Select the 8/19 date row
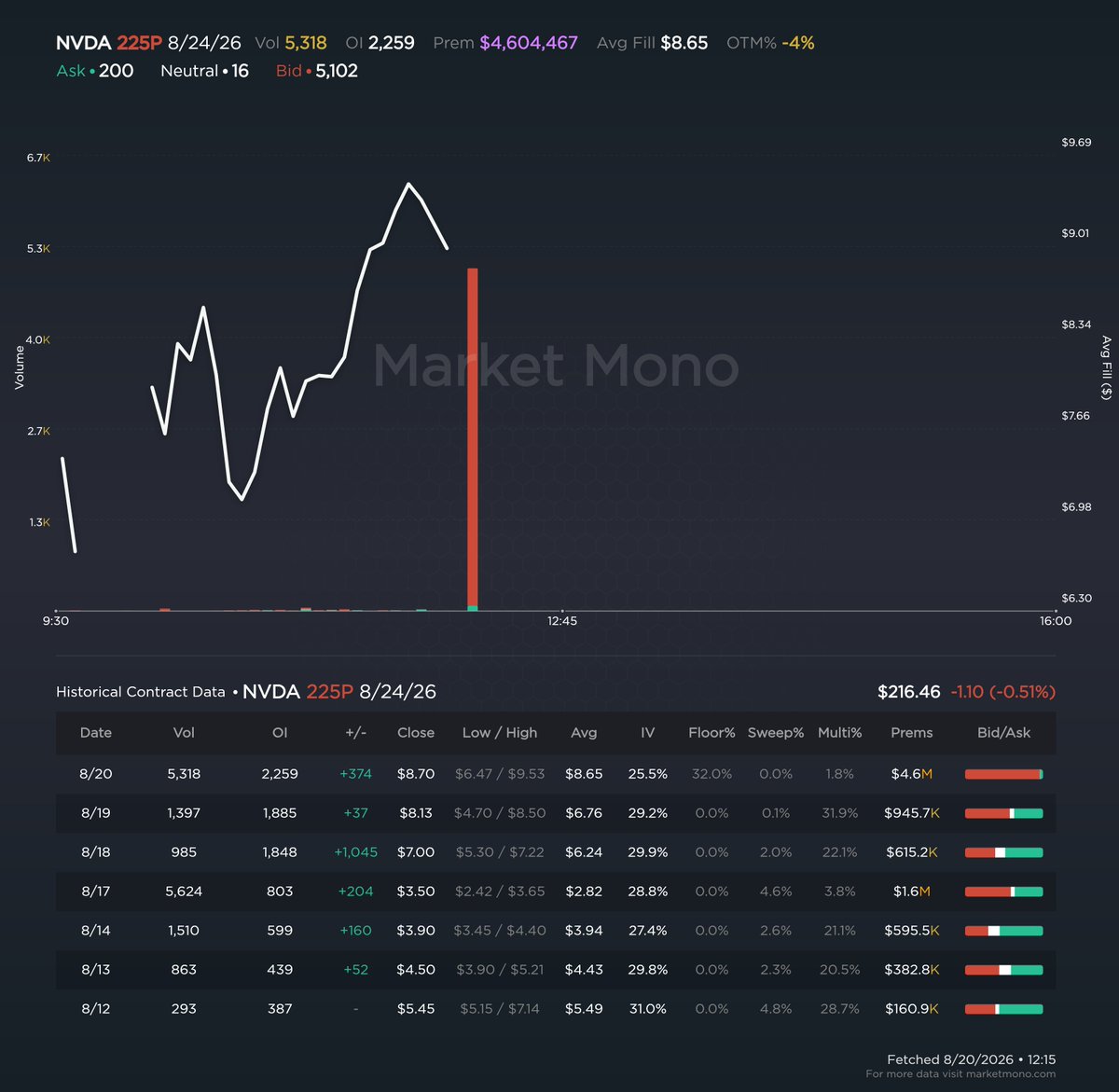Screen dimensions: 1119x1092 [556, 813]
